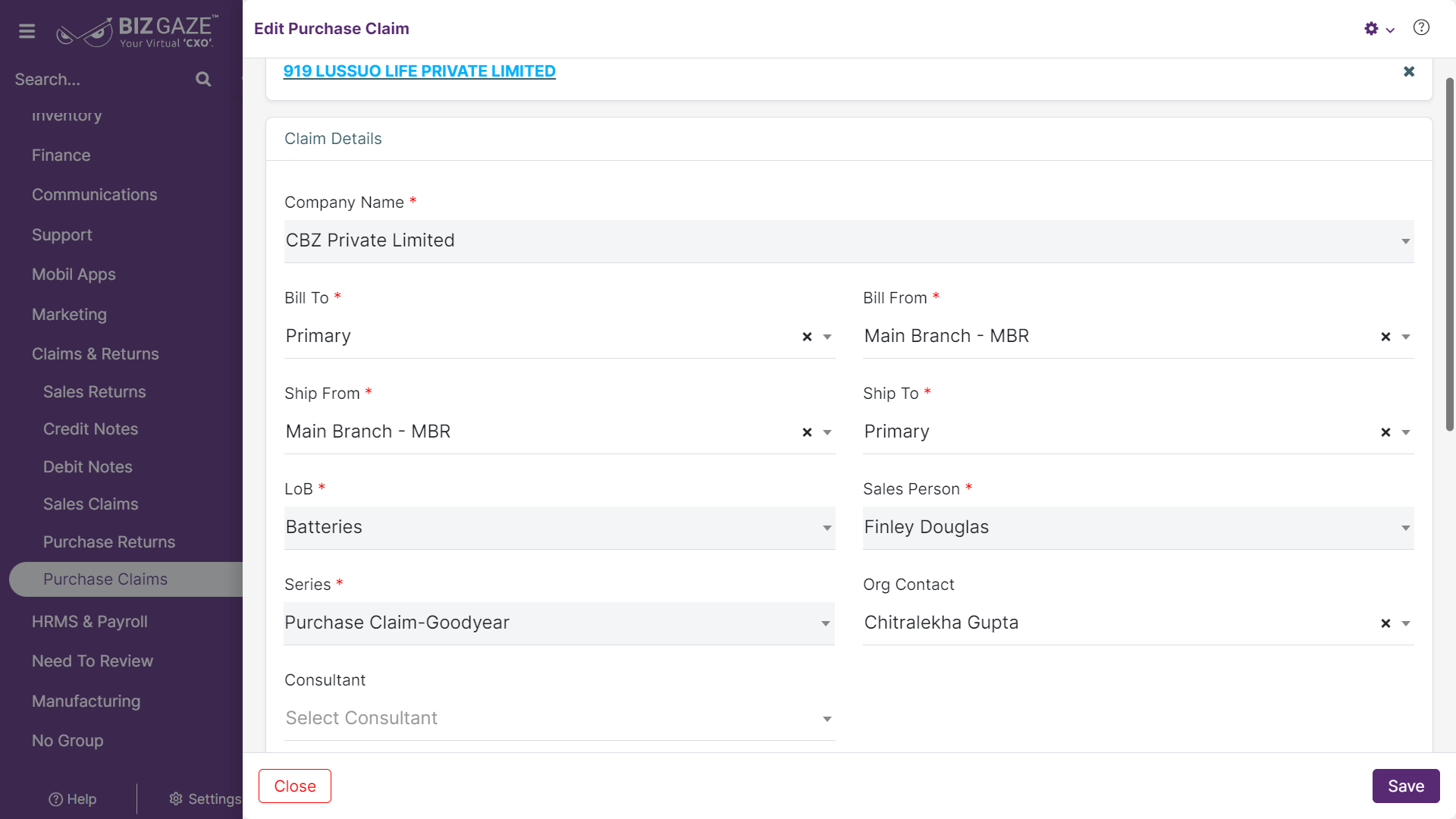Open the Mobil Apps menu

pos(74,275)
